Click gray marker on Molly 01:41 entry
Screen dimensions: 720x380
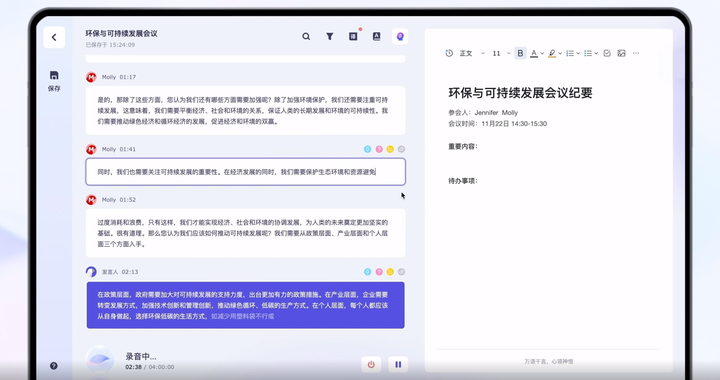(x=401, y=149)
